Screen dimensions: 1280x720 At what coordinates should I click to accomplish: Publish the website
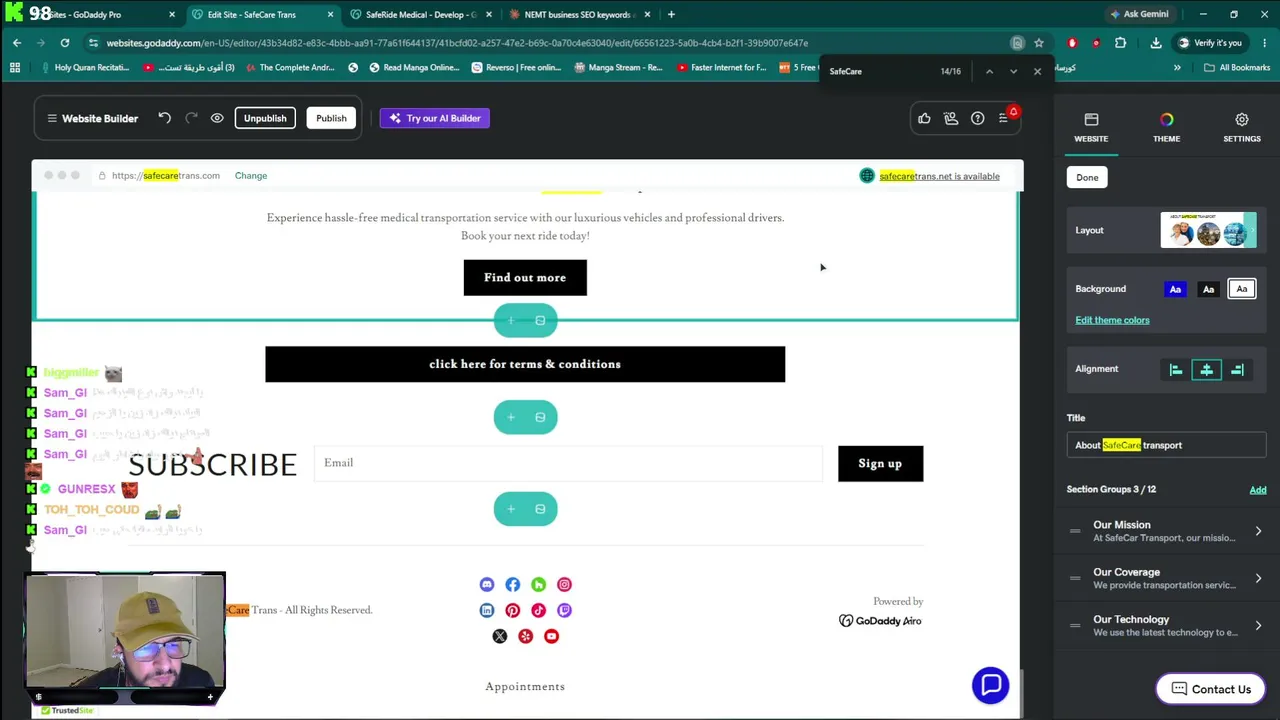click(x=331, y=118)
